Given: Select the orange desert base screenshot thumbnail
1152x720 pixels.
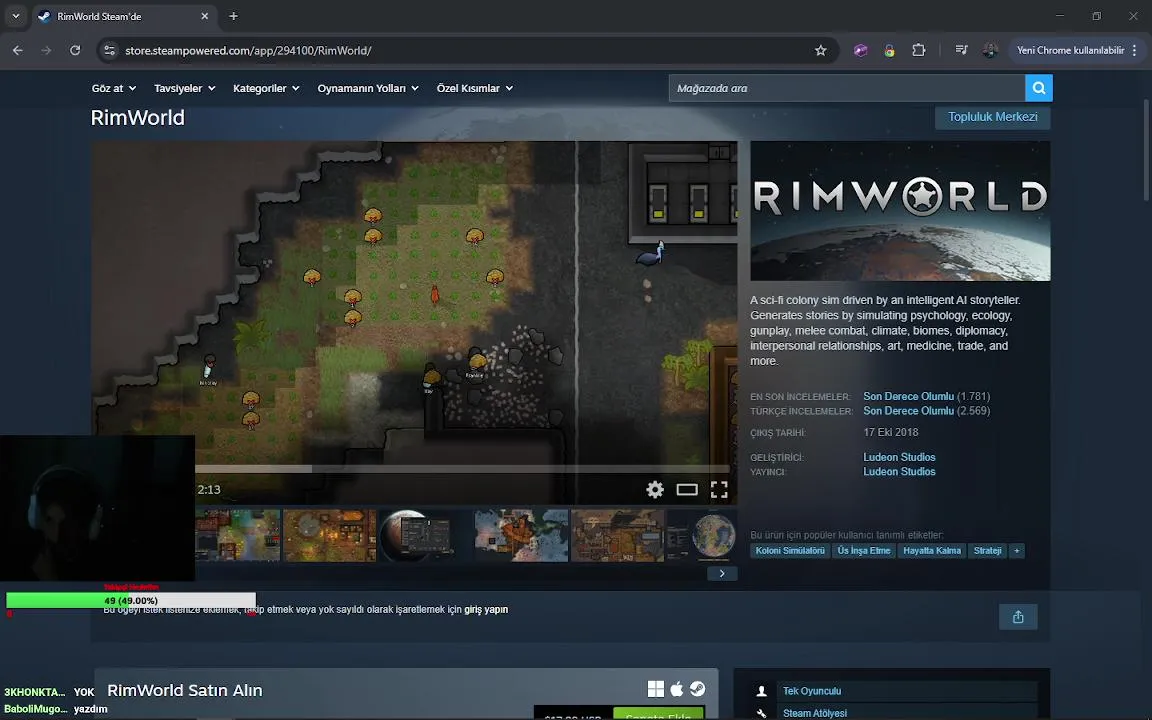Looking at the screenshot, I should click(329, 536).
